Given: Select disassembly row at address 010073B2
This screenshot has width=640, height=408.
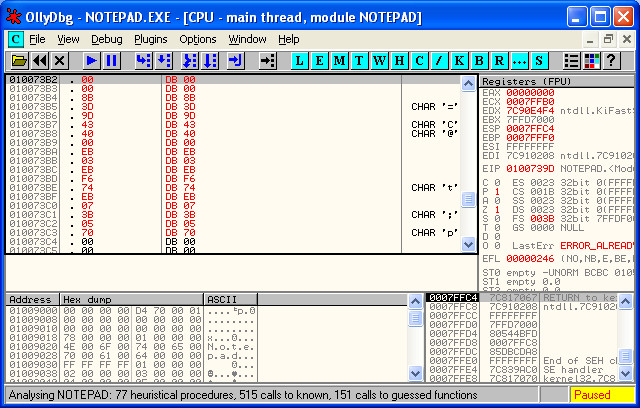Looking at the screenshot, I should [x=233, y=80].
